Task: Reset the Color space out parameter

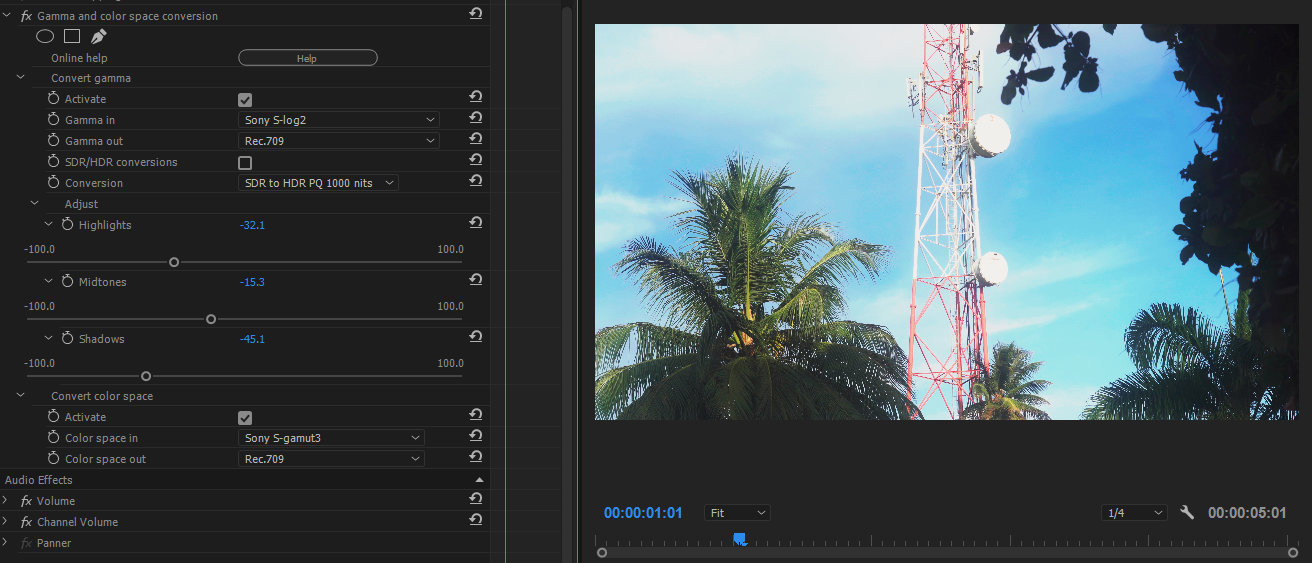Action: coord(476,457)
